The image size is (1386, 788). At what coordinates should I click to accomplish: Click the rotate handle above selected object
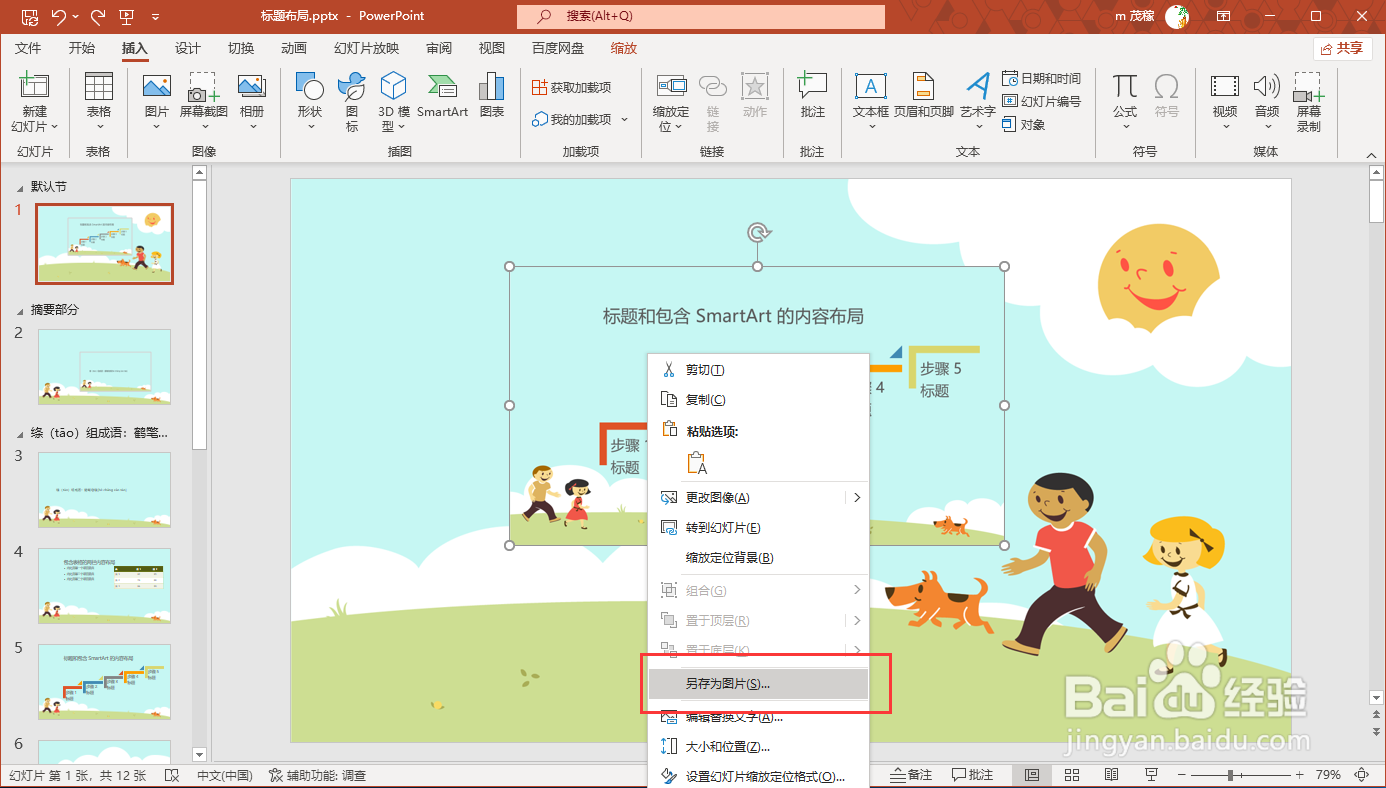coord(758,233)
